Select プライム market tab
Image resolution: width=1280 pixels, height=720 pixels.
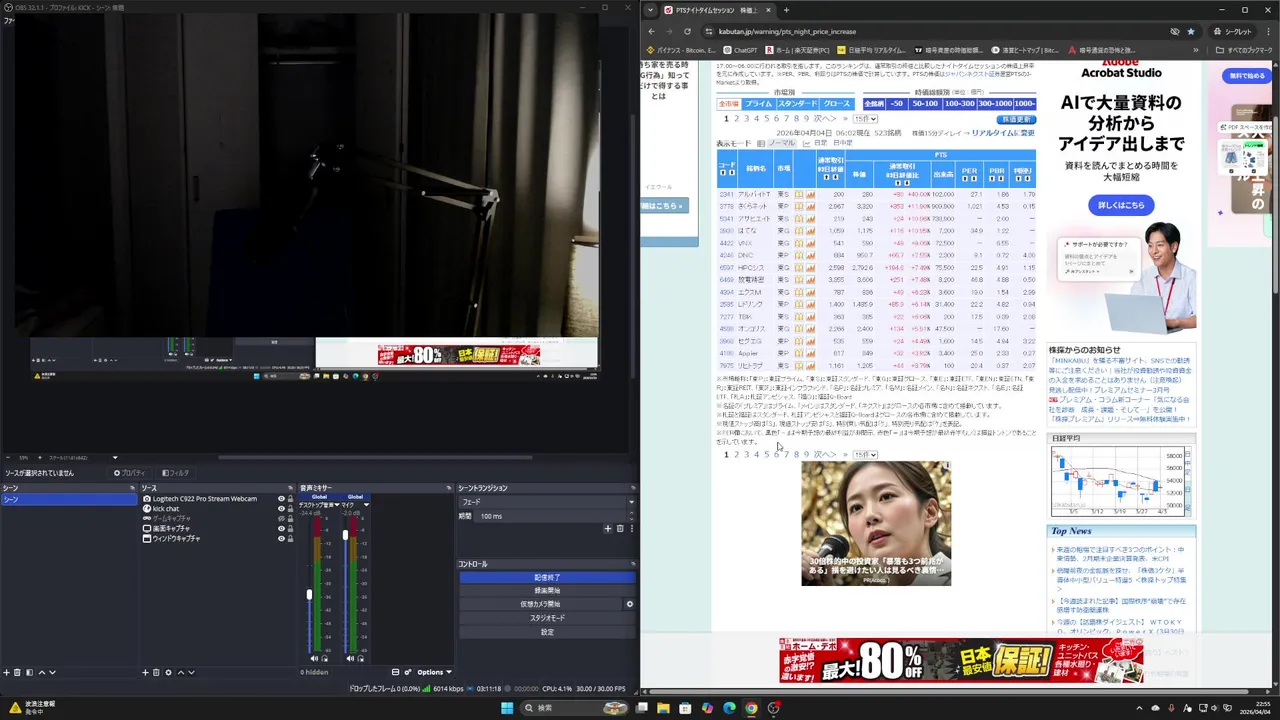[758, 104]
